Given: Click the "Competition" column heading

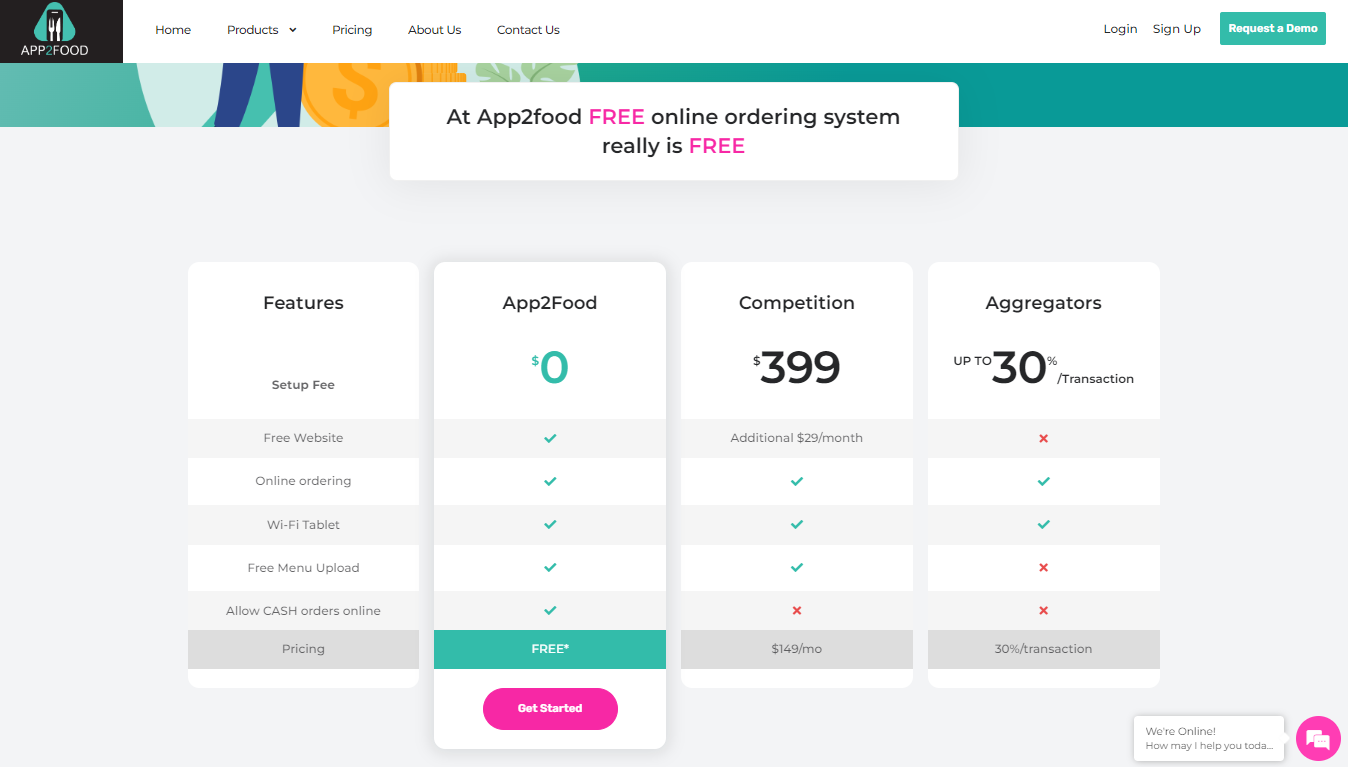Looking at the screenshot, I should [x=797, y=303].
